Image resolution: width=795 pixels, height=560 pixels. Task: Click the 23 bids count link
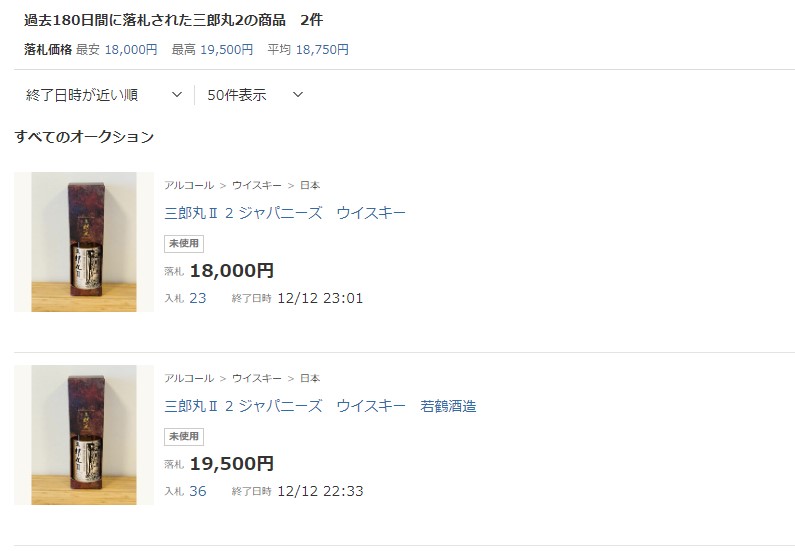[x=198, y=298]
